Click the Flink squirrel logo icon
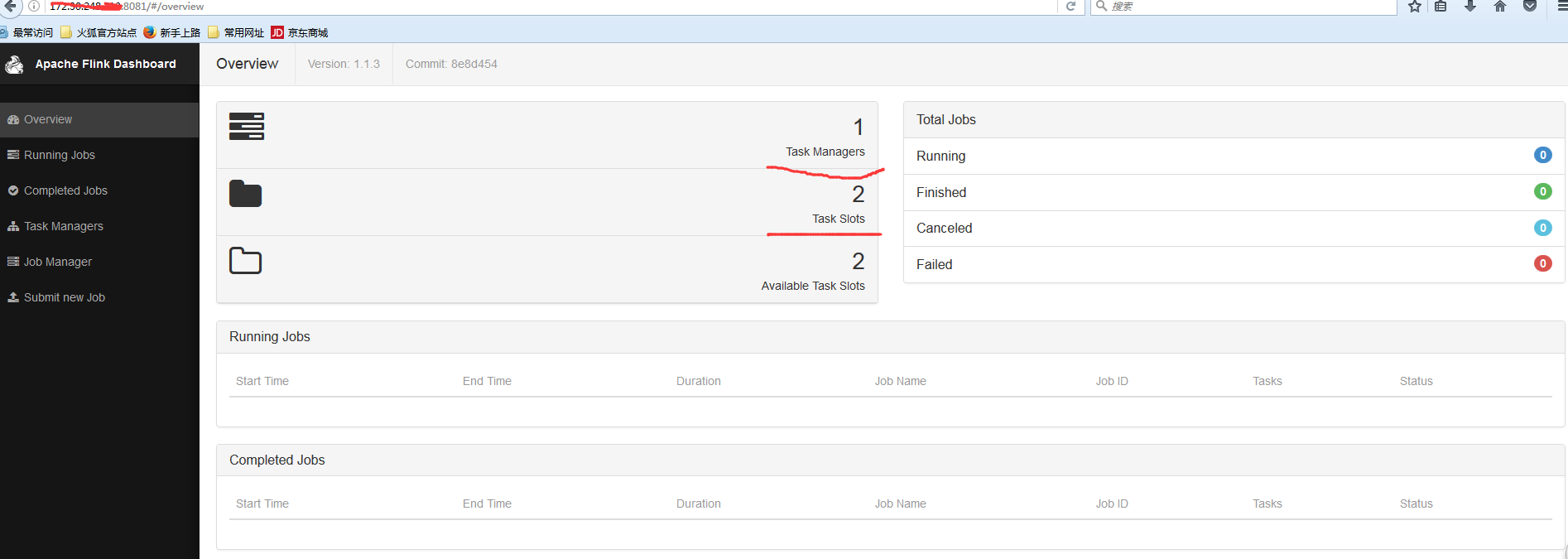 point(14,65)
